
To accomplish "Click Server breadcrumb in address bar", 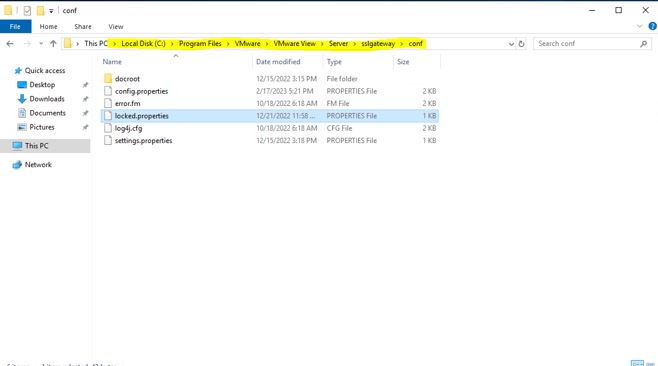I will (338, 44).
